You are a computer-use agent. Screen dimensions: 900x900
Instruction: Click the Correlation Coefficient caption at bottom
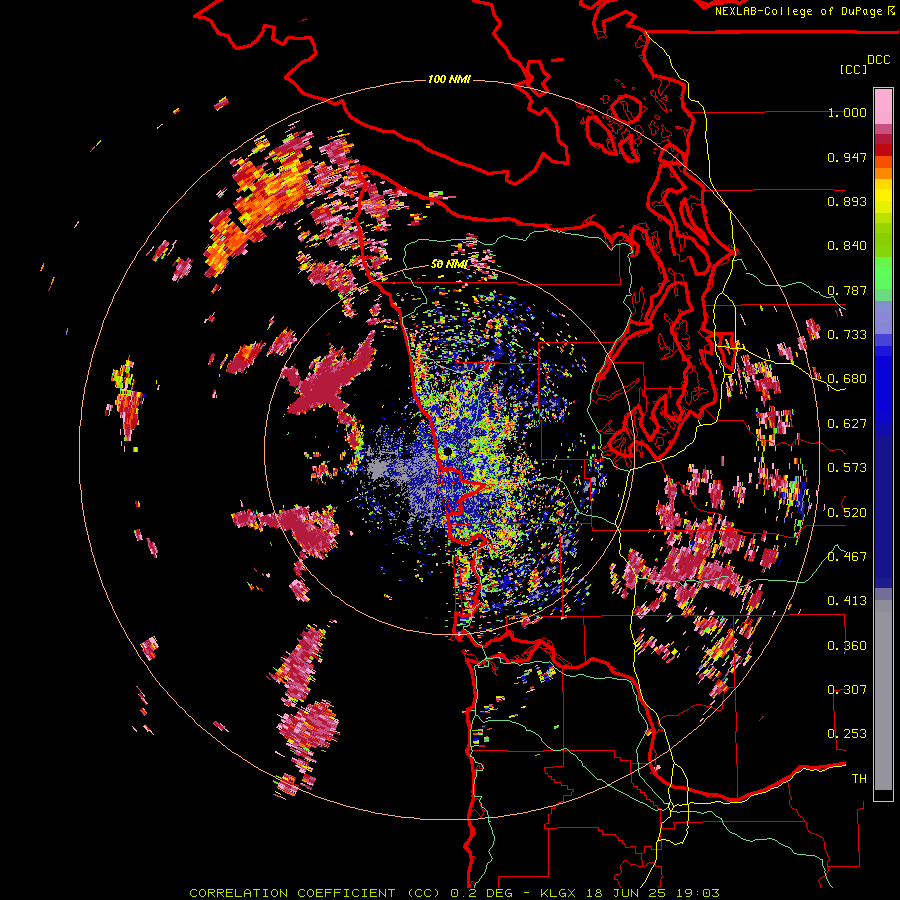(x=454, y=893)
